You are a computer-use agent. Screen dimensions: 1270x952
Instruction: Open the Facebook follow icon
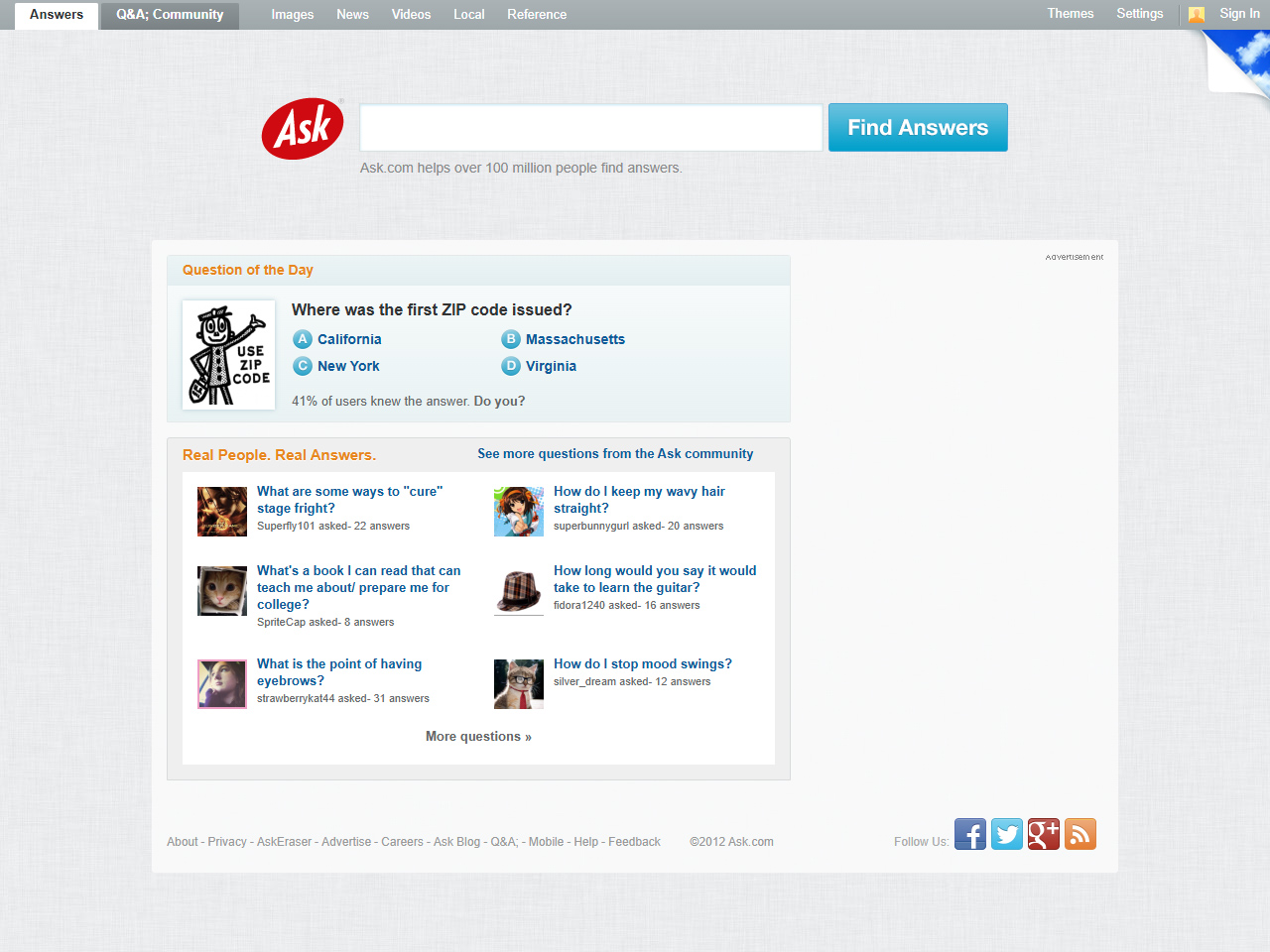[970, 834]
